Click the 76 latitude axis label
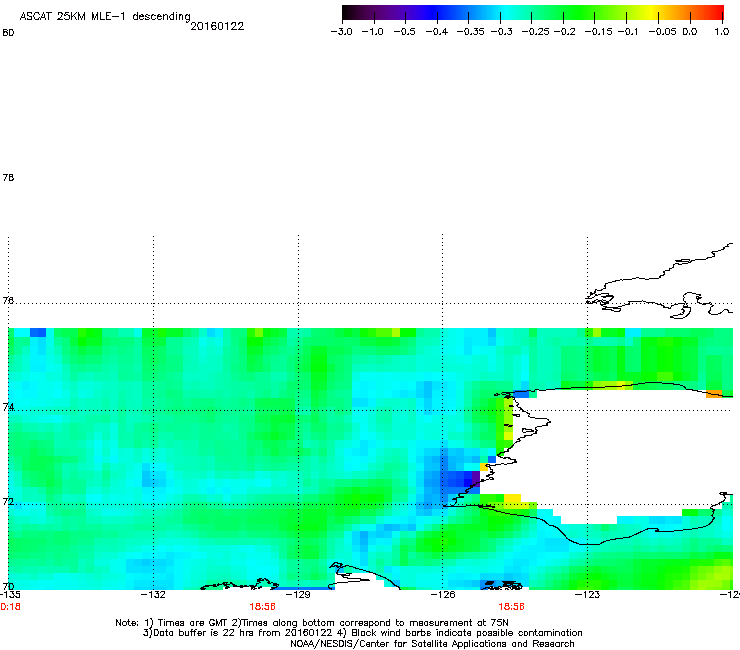Screen dimensions: 740x650 click(8, 300)
